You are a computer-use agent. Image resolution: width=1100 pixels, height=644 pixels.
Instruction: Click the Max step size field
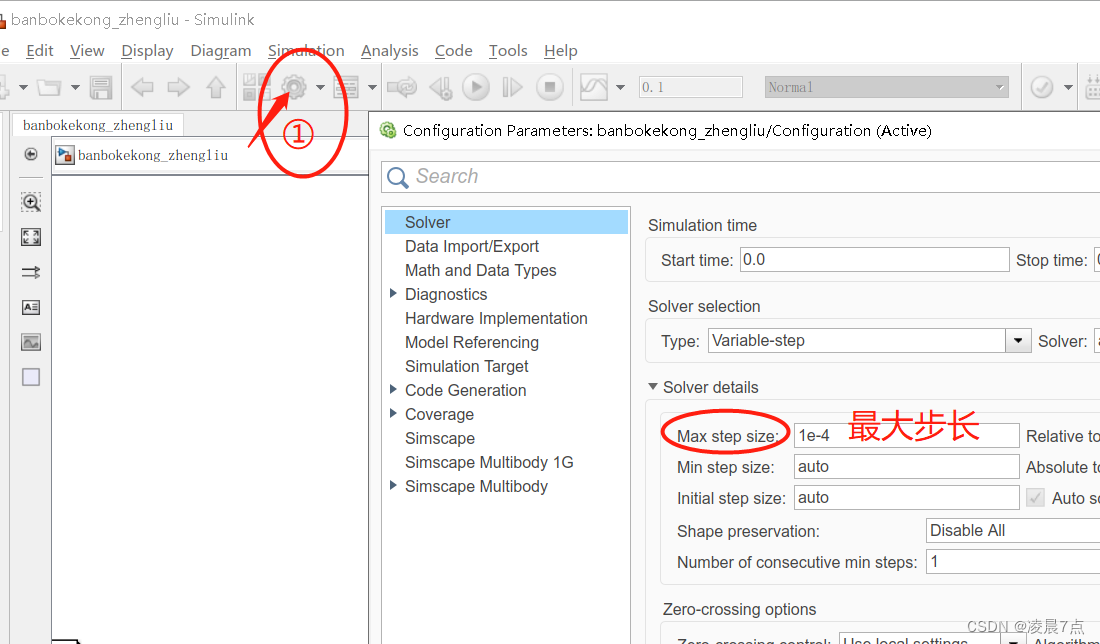pyautogui.click(x=906, y=436)
